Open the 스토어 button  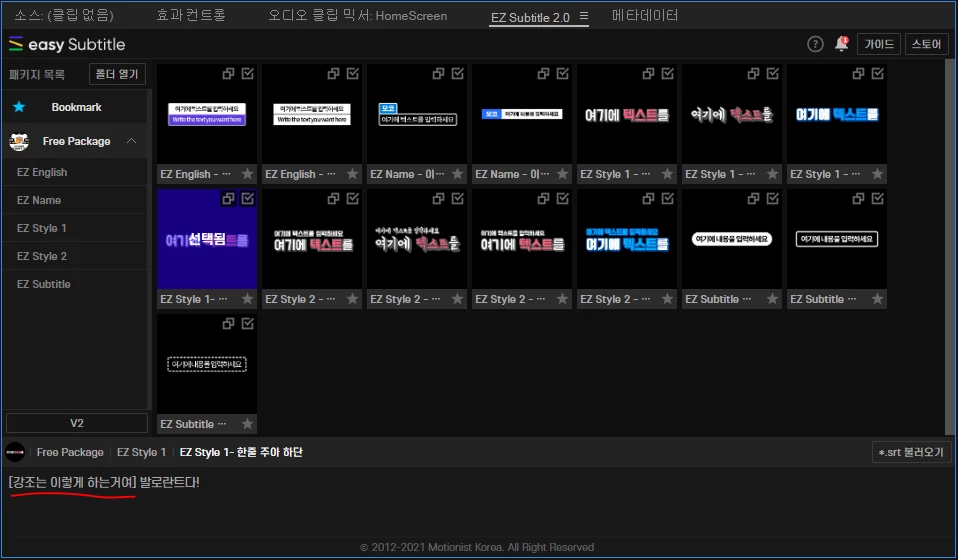[926, 44]
